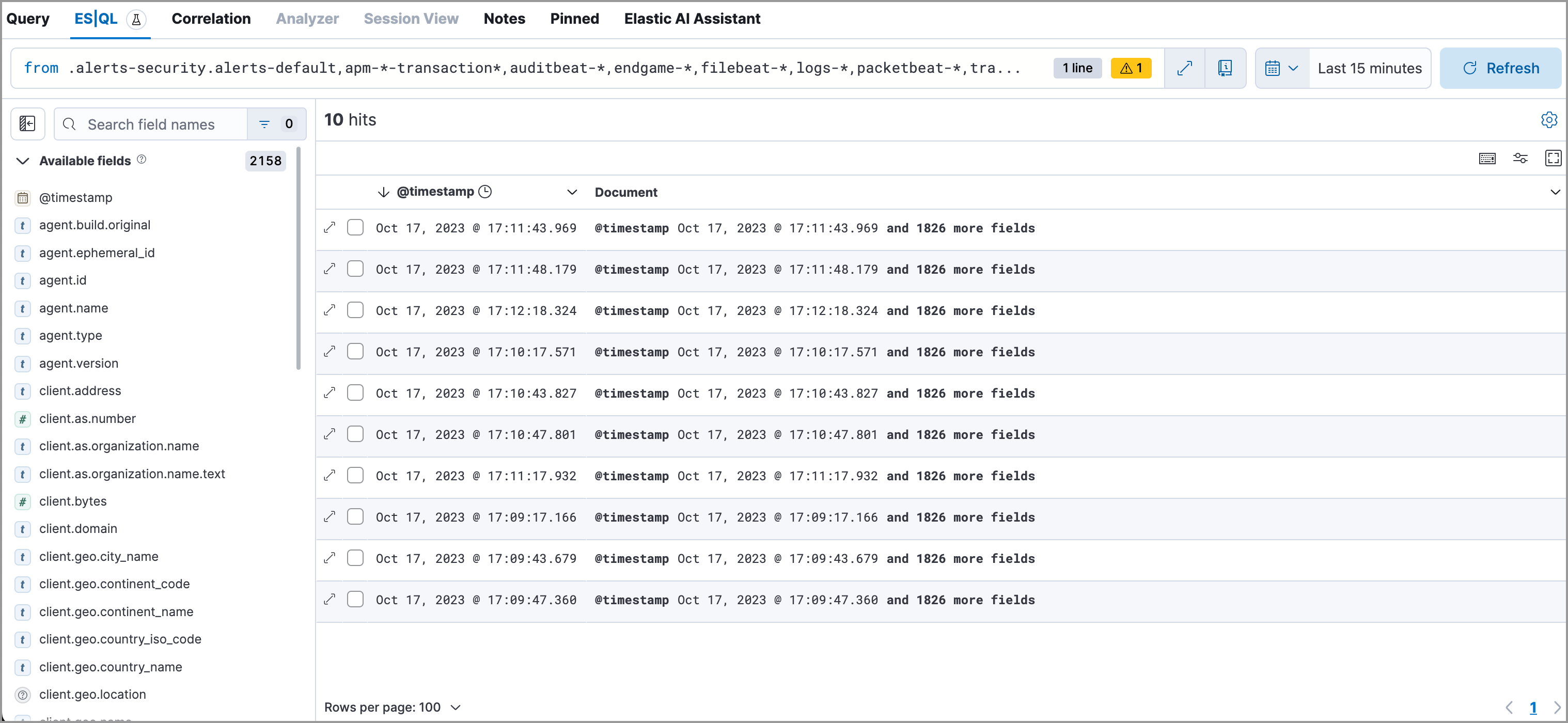The height and width of the screenshot is (723, 1568).
Task: Open the Elastic AI Assistant tab
Action: pos(692,19)
